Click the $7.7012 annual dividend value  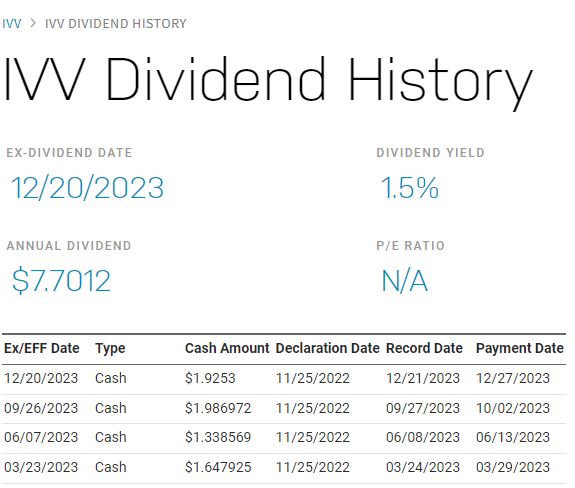pos(61,281)
